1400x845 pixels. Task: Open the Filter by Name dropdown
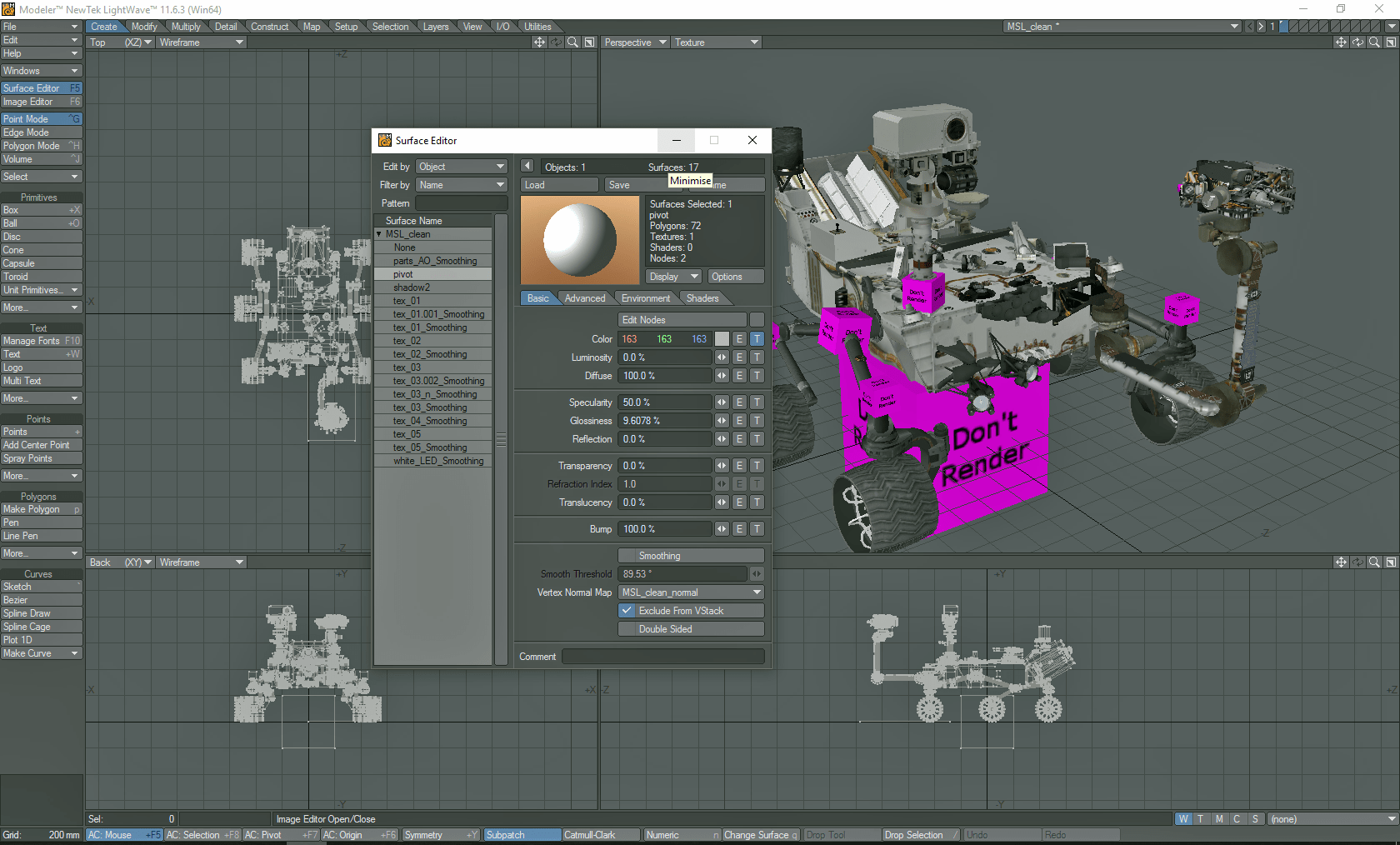click(x=461, y=184)
